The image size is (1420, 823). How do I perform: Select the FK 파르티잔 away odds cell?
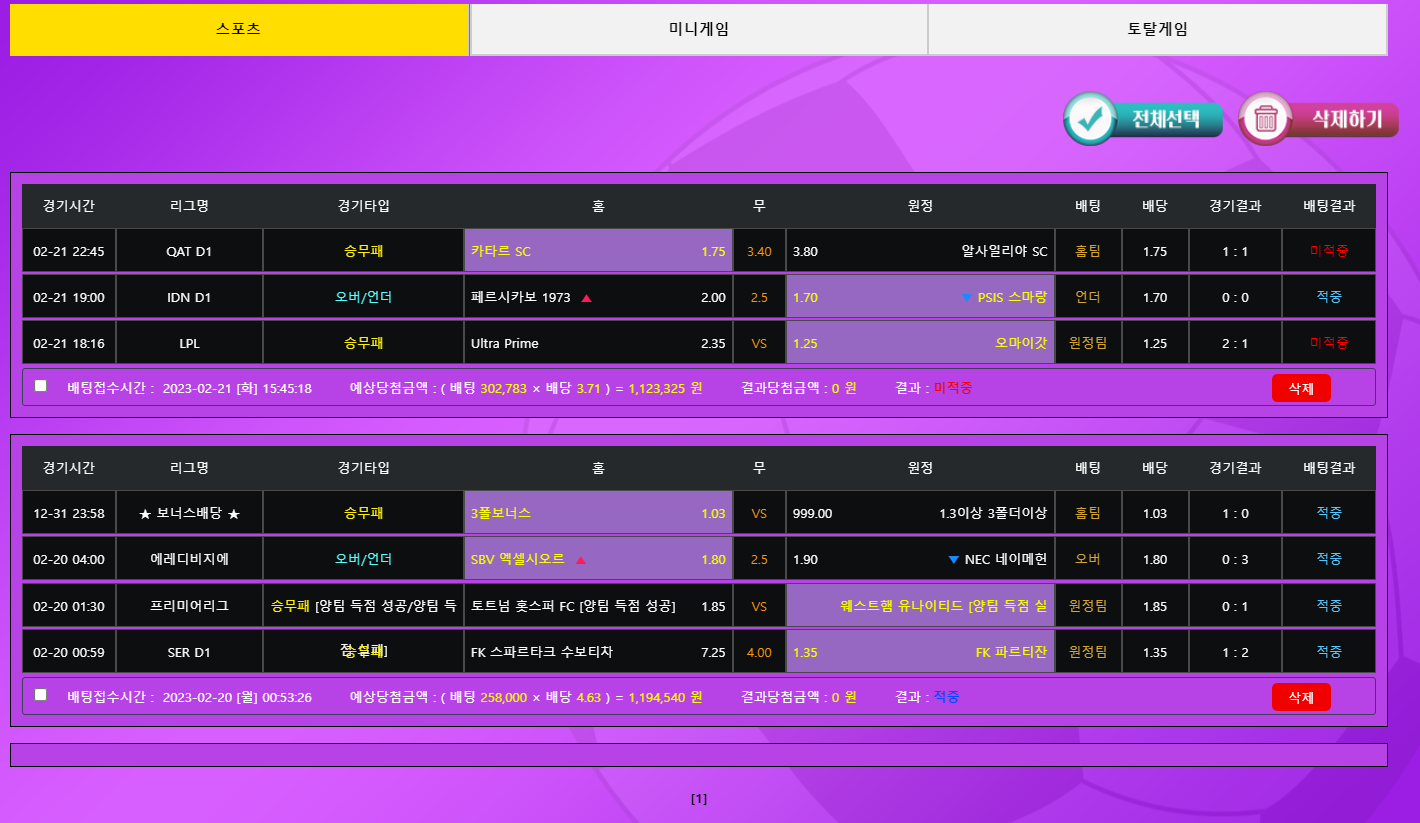click(920, 652)
